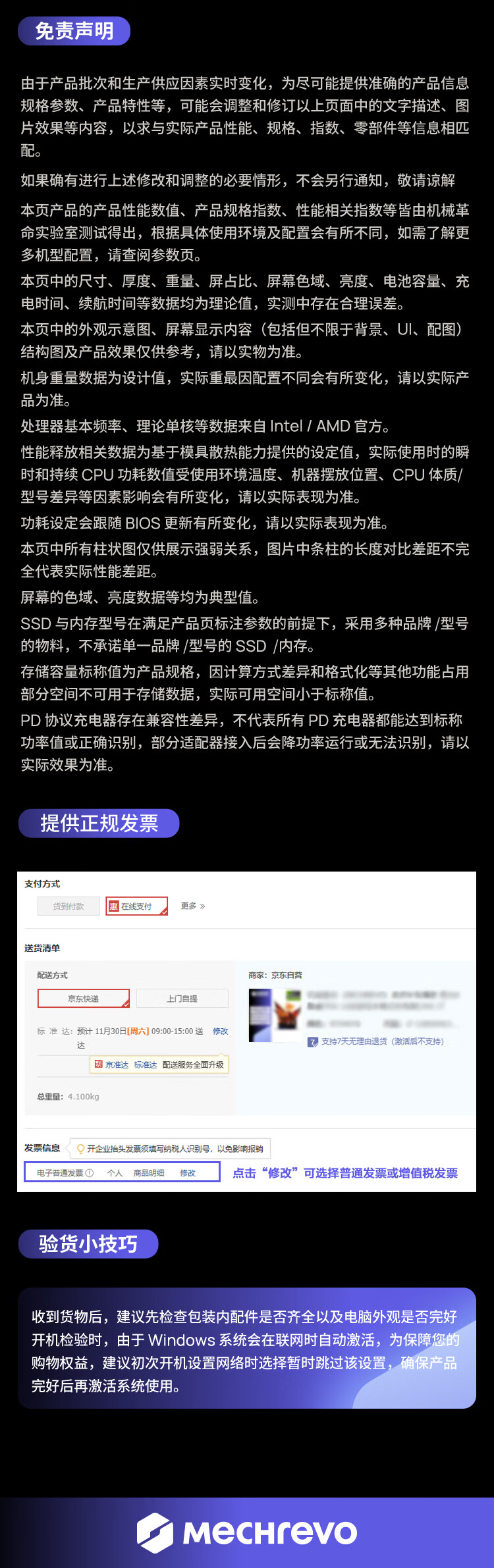
Task: Select 在线支付 payment option
Action: (136, 906)
